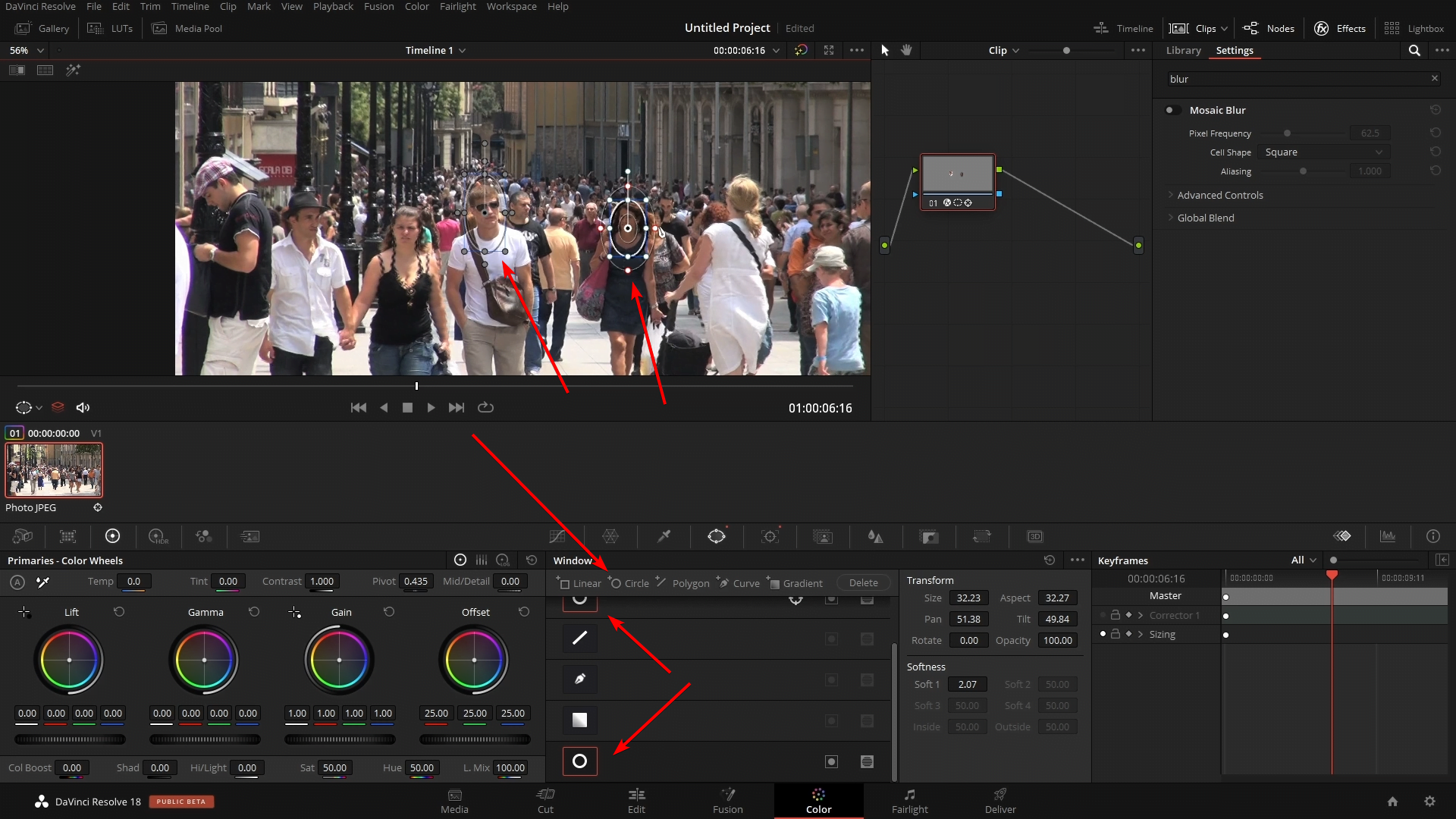Switch to the Fairlight page

pyautogui.click(x=909, y=801)
